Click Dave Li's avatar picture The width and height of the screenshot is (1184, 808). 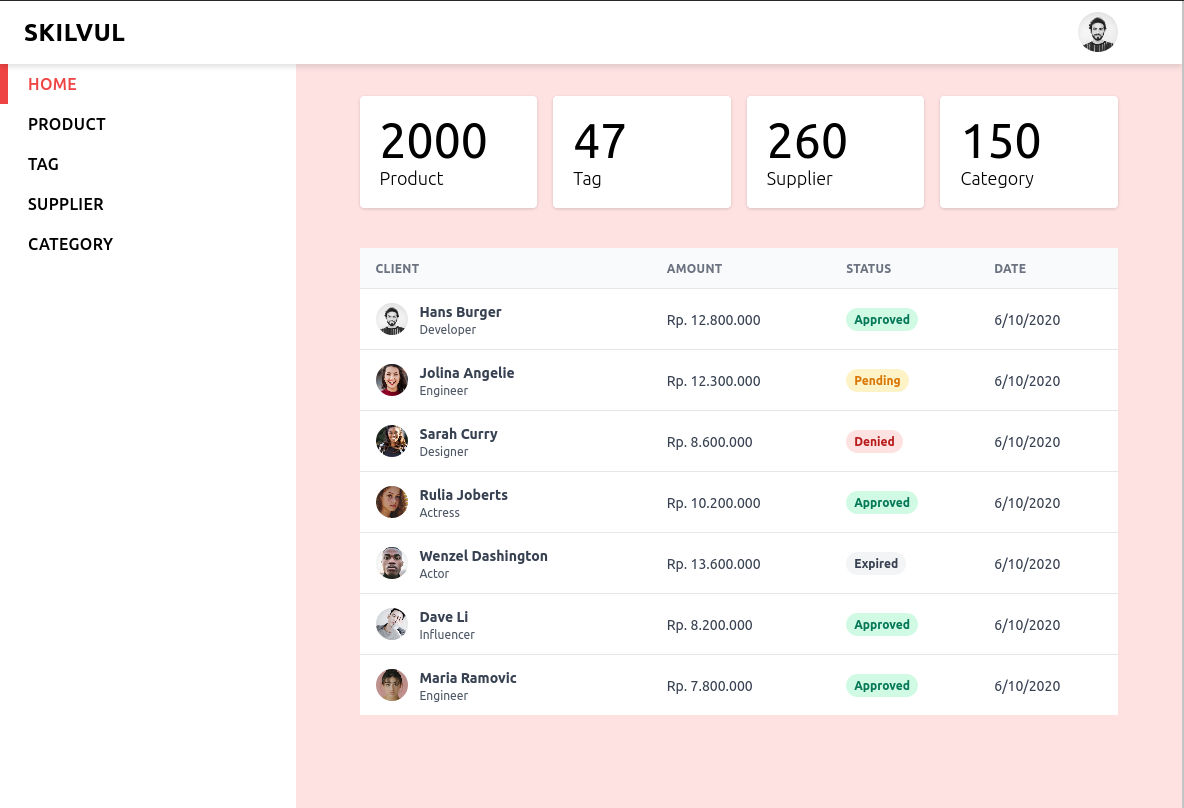click(x=392, y=625)
